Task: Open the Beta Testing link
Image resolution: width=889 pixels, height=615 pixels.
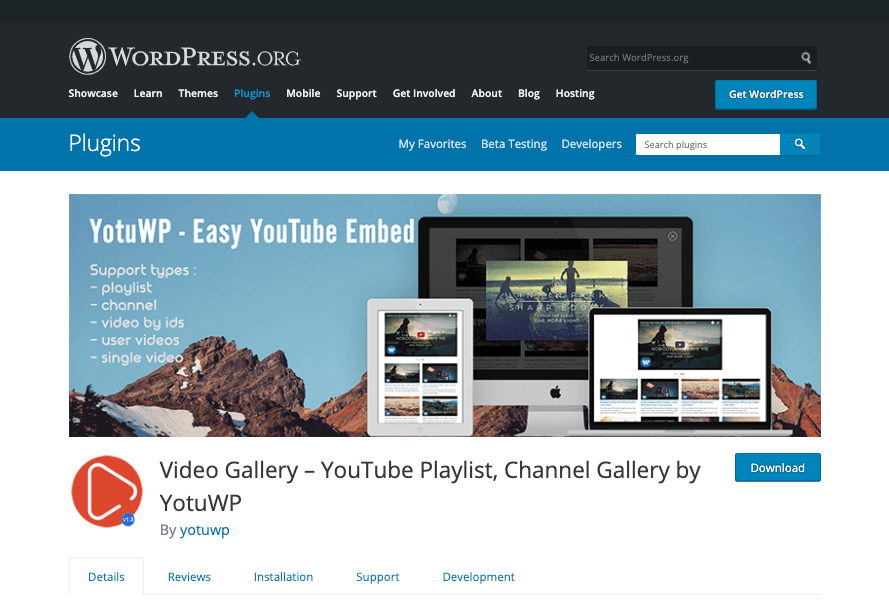Action: (x=514, y=145)
